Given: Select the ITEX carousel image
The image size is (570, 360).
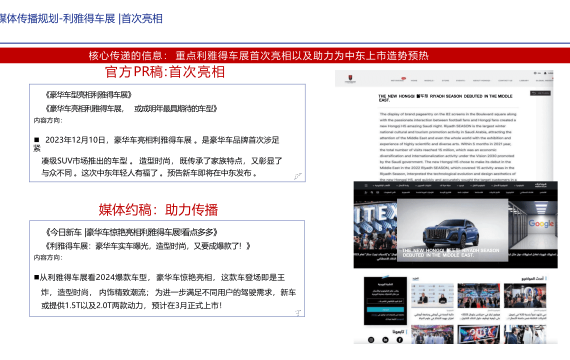Looking at the screenshot, I should point(375,226).
